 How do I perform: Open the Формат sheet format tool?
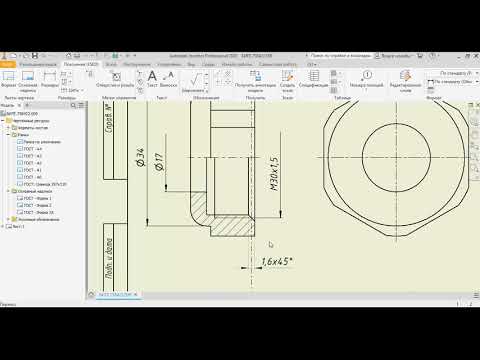9,79
